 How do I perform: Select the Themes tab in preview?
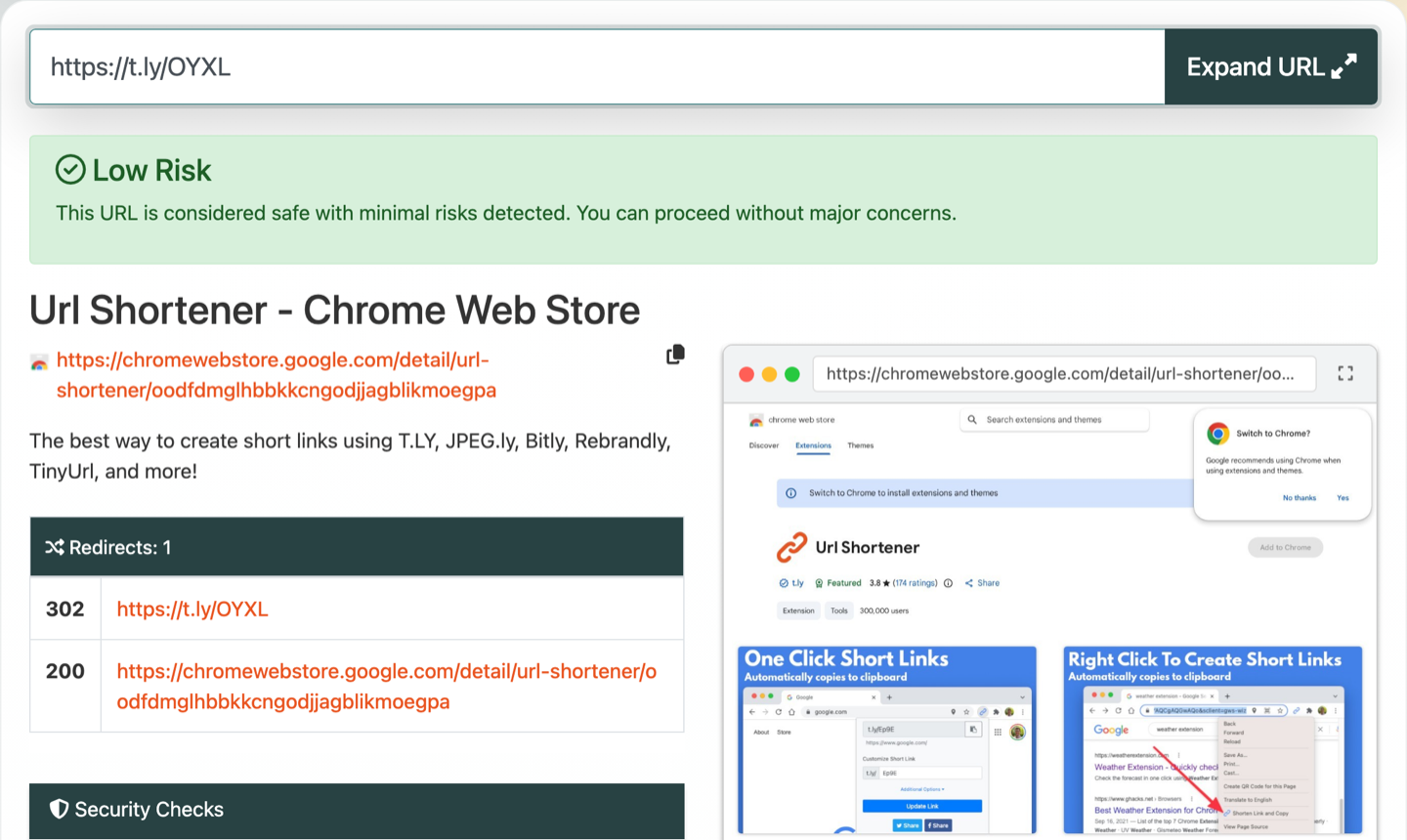(x=861, y=445)
